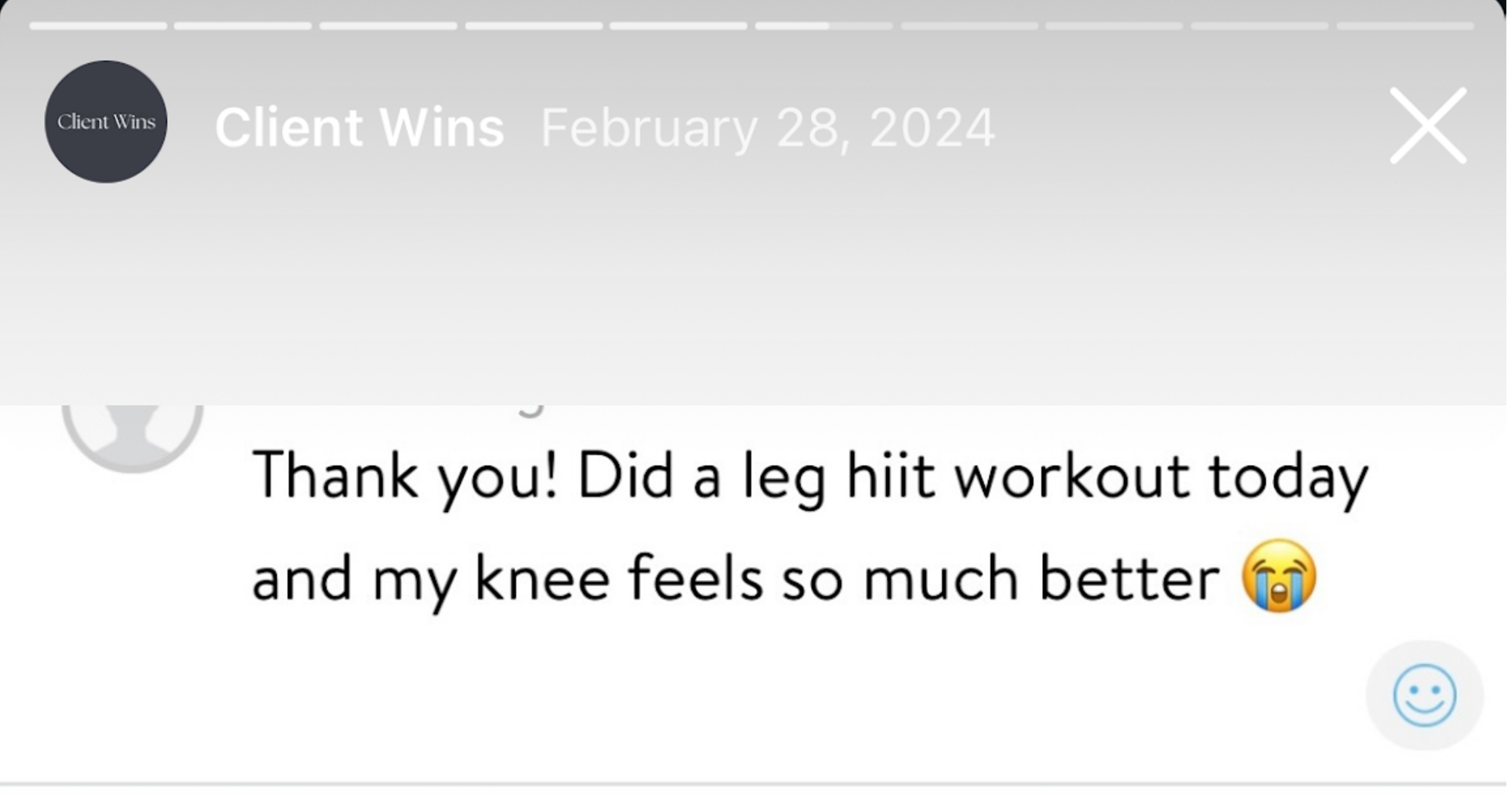Close the Client Wins story viewer
Screen dimensions: 1512x795
1428,126
